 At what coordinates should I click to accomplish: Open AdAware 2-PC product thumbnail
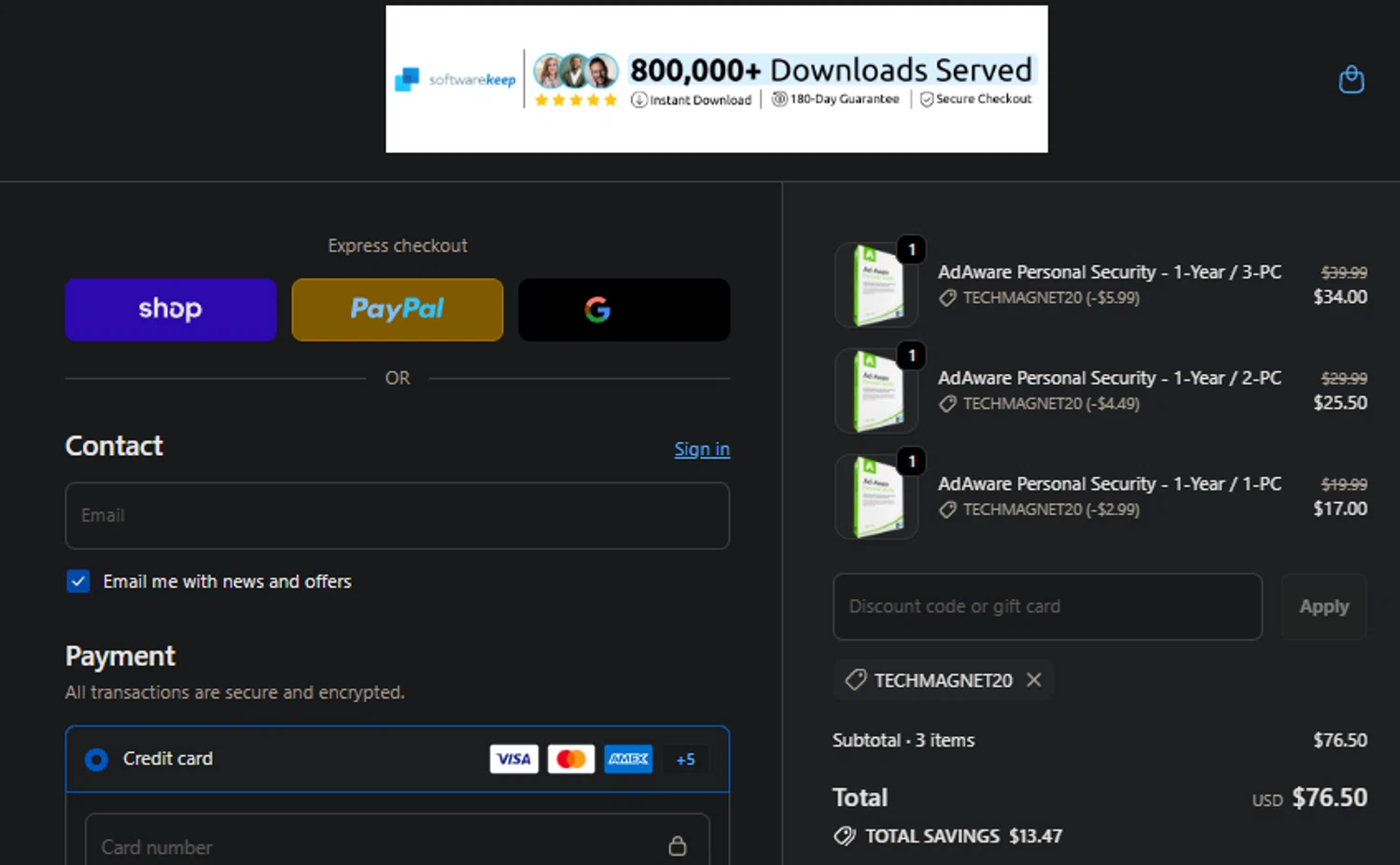[x=876, y=390]
